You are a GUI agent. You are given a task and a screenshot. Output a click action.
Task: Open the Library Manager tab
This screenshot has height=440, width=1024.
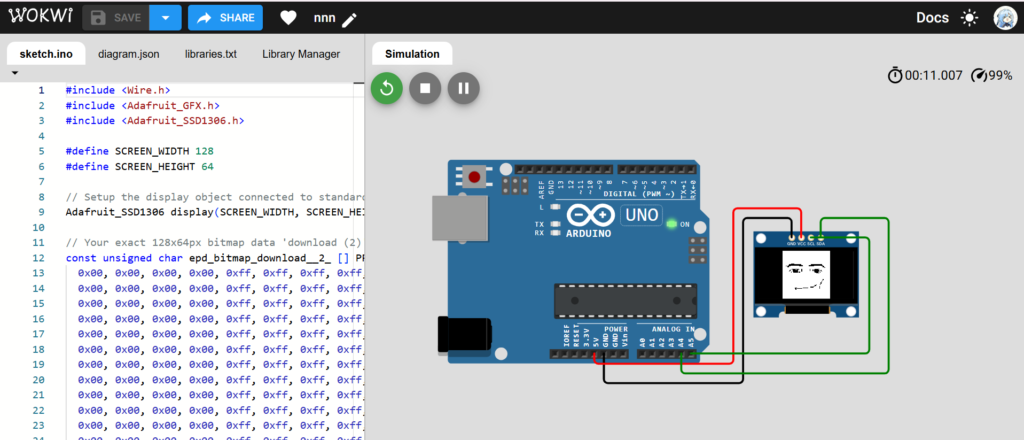tap(301, 54)
